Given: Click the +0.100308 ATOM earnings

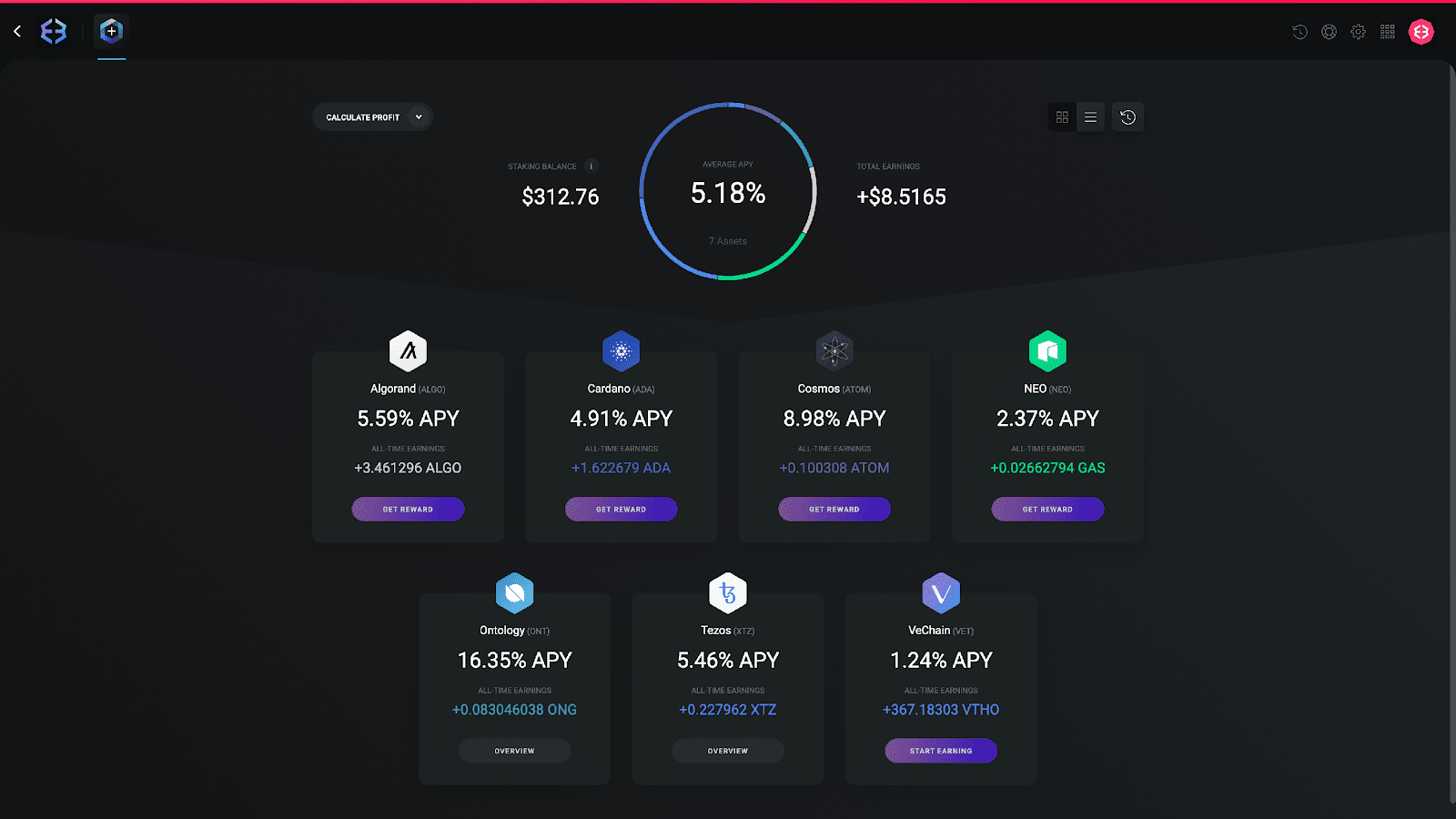Looking at the screenshot, I should [834, 468].
